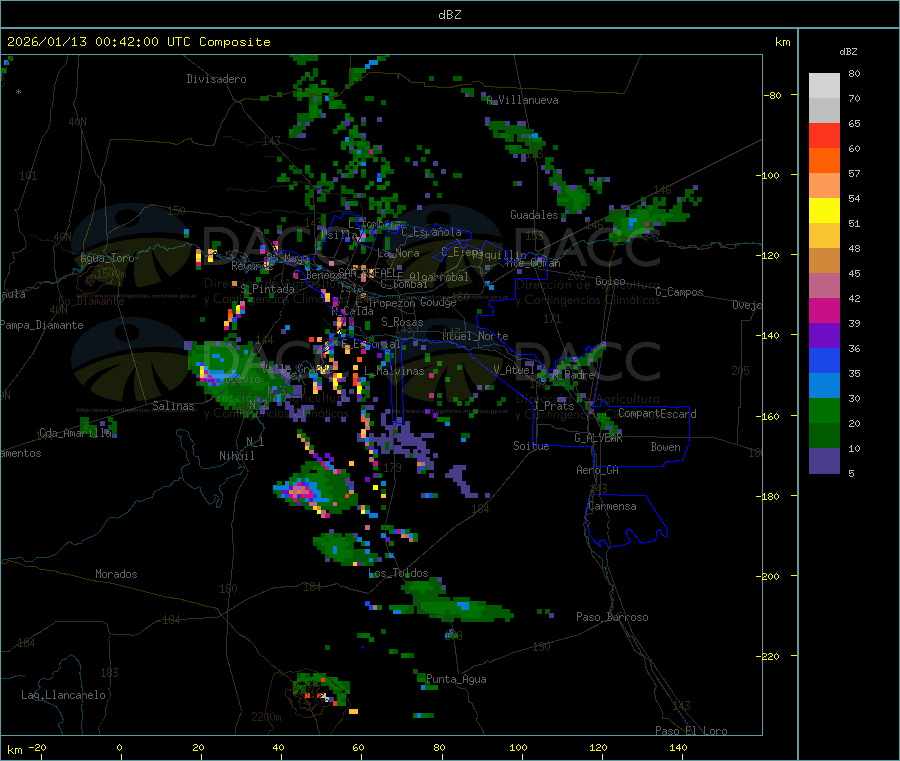Click the Paso_El_Loro map label

click(x=691, y=731)
